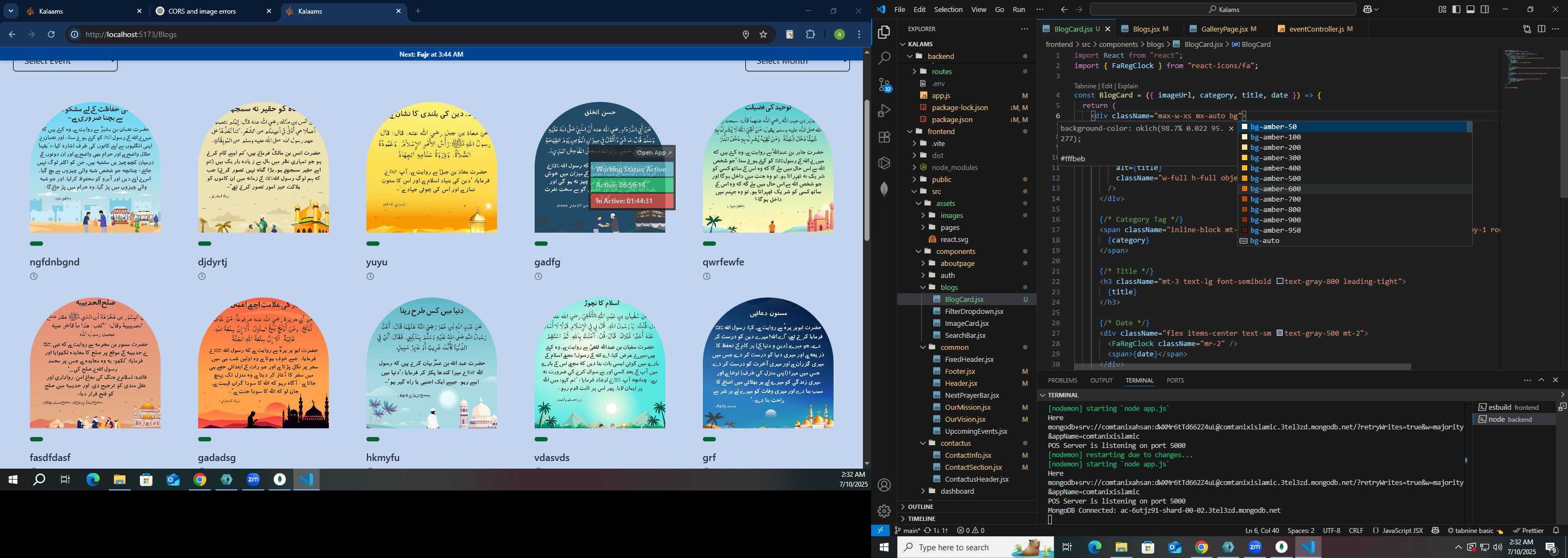Open Manage gear icon in VS Code
This screenshot has height=558, width=1568.
(884, 511)
